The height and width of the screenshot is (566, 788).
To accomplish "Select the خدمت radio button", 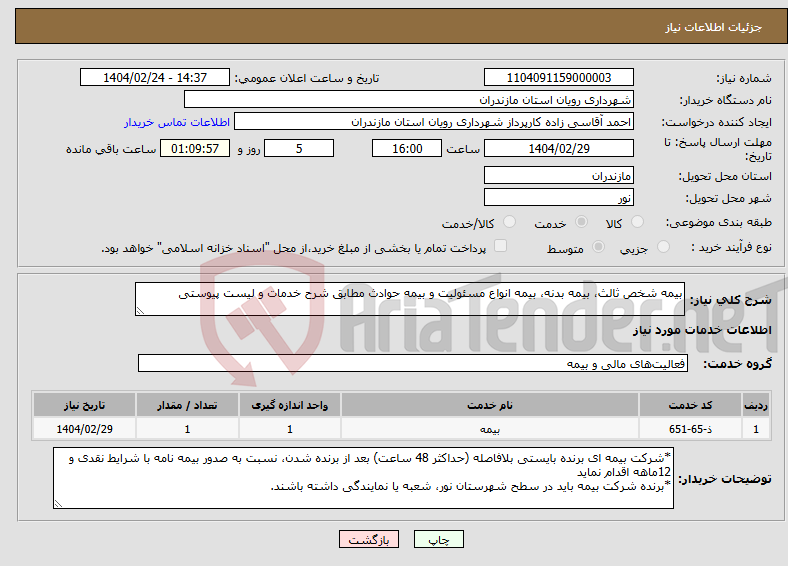I will coord(581,222).
